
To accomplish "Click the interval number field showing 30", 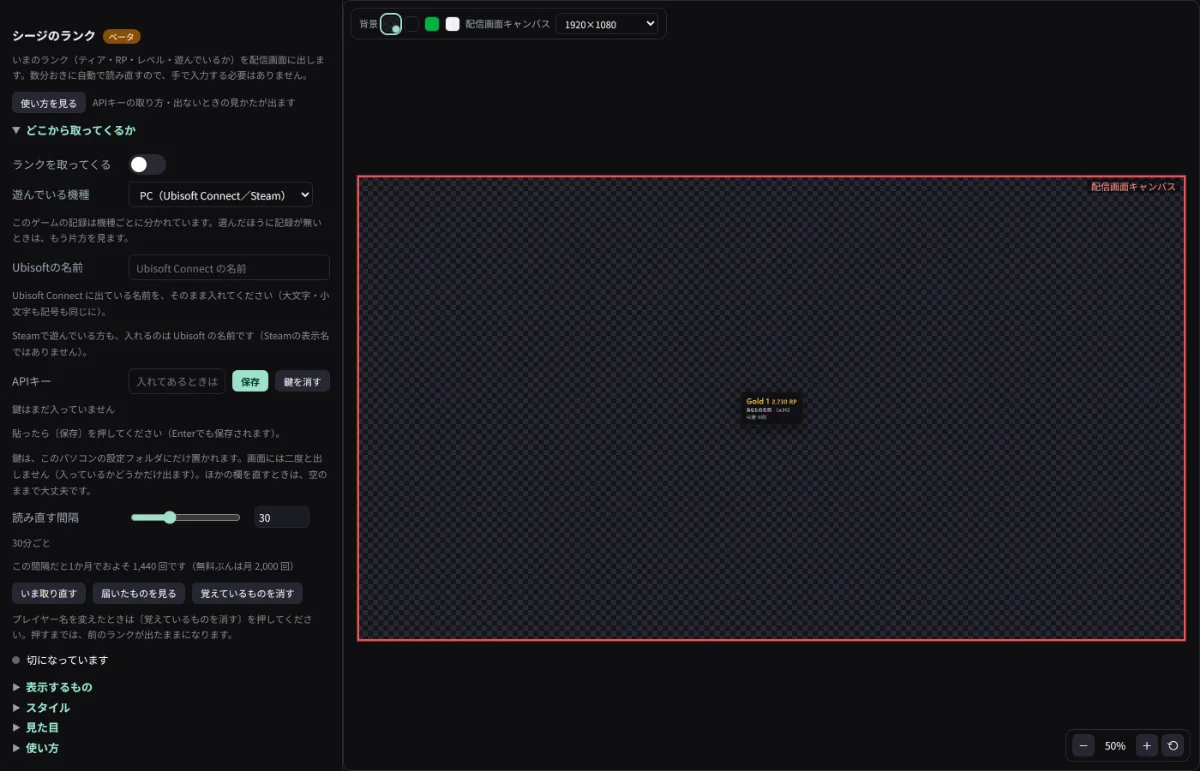I will pyautogui.click(x=281, y=517).
